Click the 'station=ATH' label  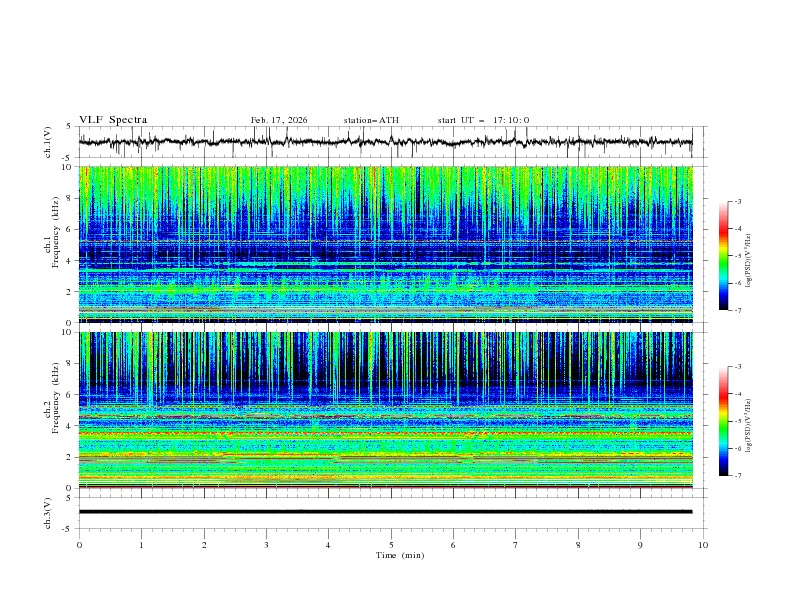coord(371,120)
